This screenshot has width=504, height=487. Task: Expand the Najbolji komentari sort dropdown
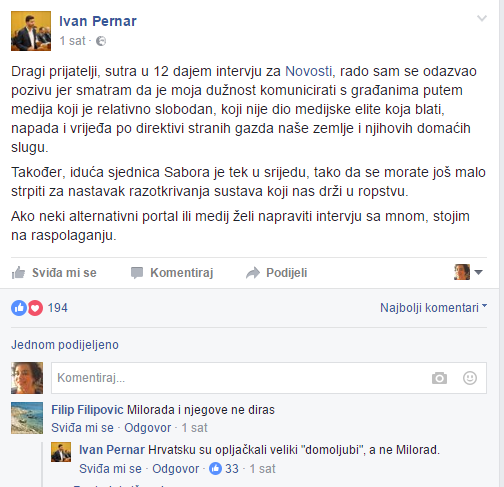point(433,308)
